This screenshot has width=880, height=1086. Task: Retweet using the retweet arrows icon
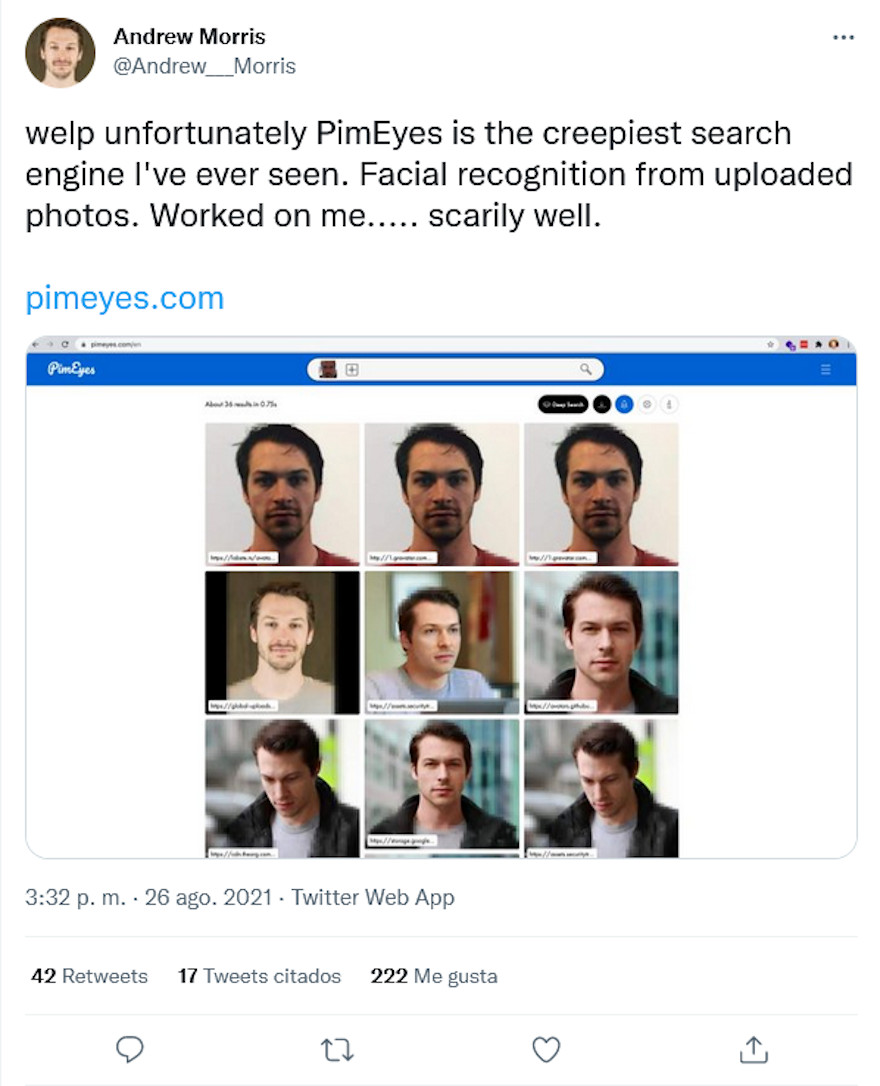[x=337, y=1050]
